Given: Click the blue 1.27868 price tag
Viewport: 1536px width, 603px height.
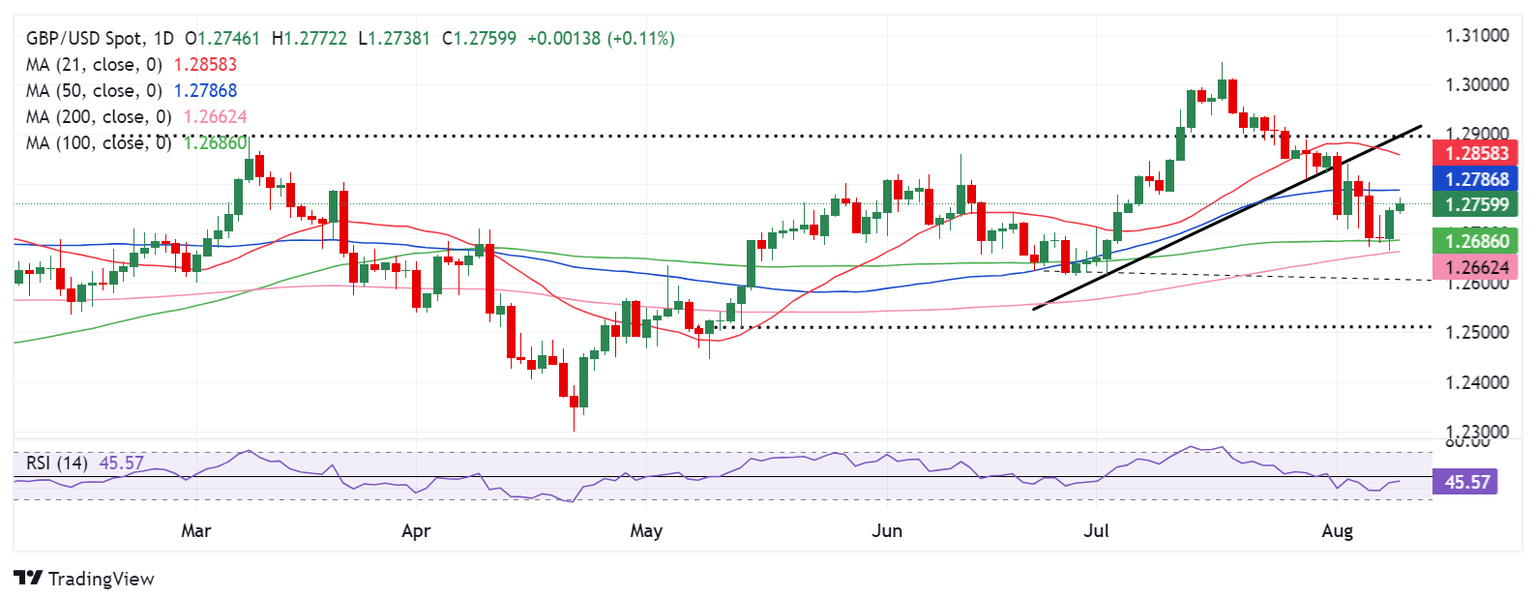Looking at the screenshot, I should (1476, 180).
